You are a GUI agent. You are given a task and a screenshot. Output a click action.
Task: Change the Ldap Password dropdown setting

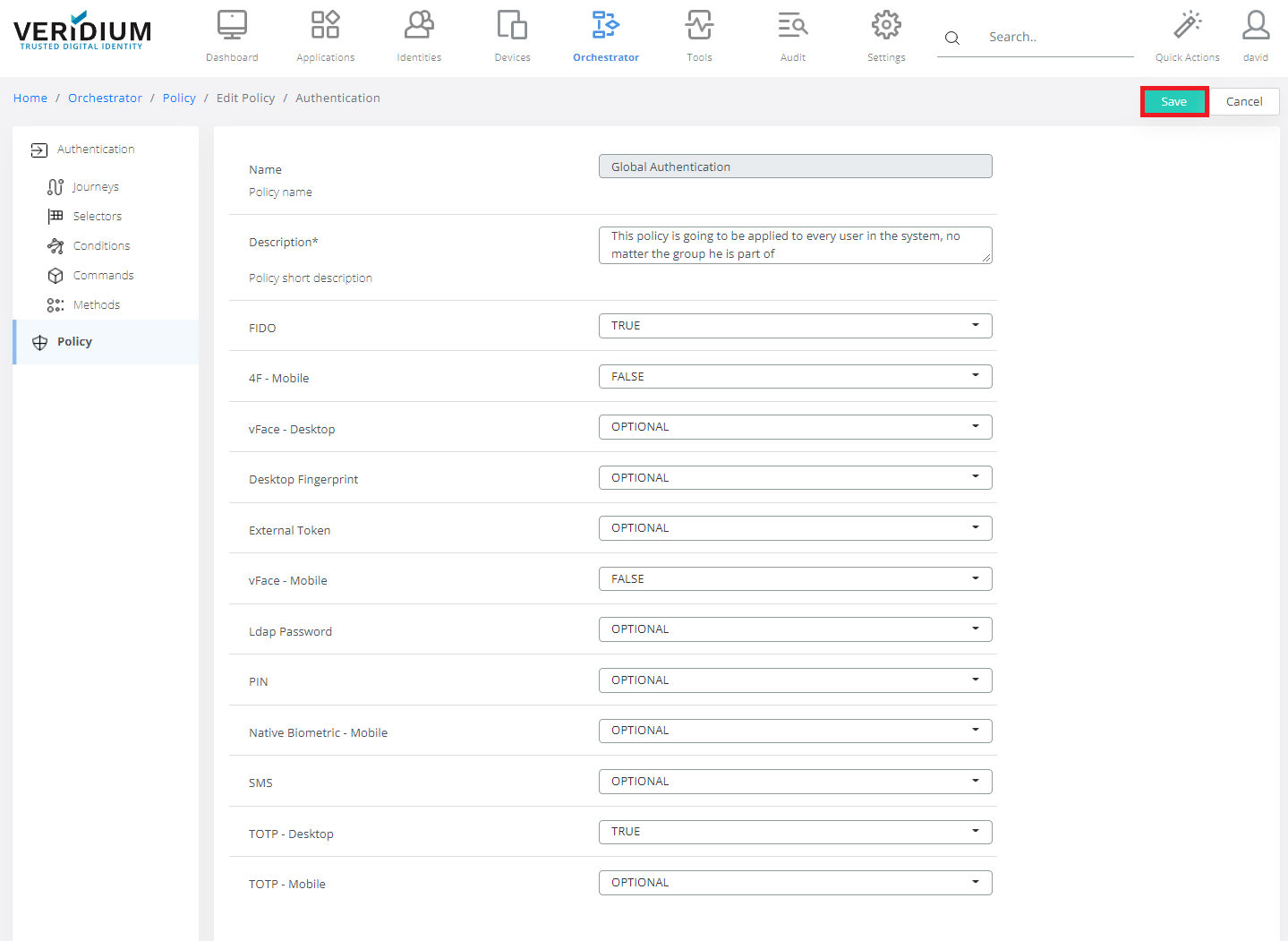pos(795,629)
